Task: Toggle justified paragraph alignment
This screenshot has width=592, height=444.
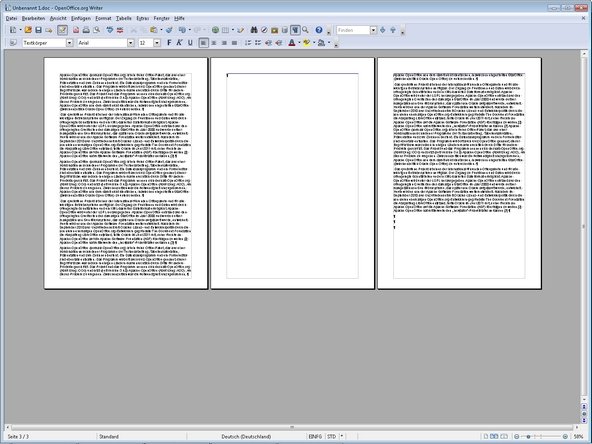Action: [x=234, y=43]
